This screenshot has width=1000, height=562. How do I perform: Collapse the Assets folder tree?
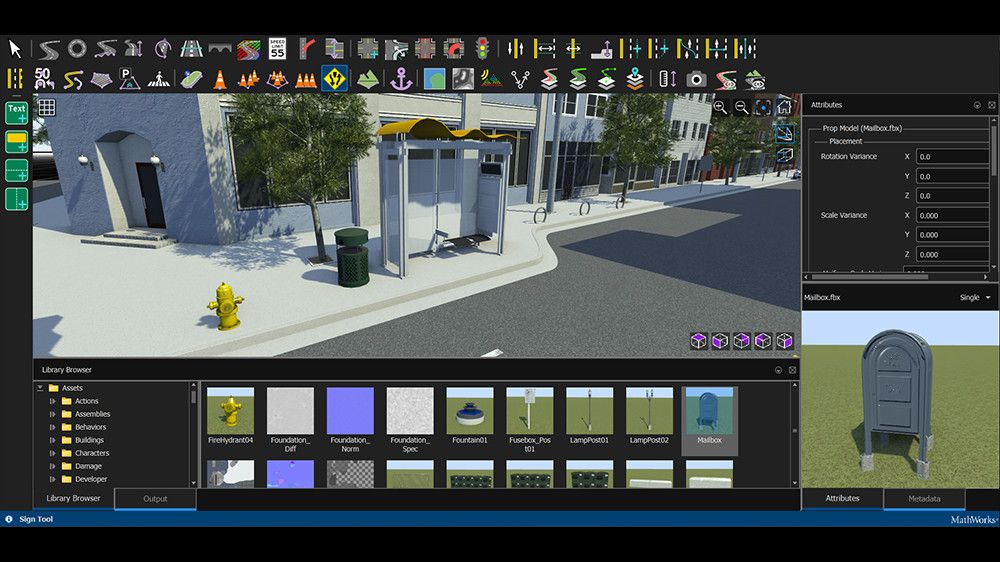pos(40,388)
